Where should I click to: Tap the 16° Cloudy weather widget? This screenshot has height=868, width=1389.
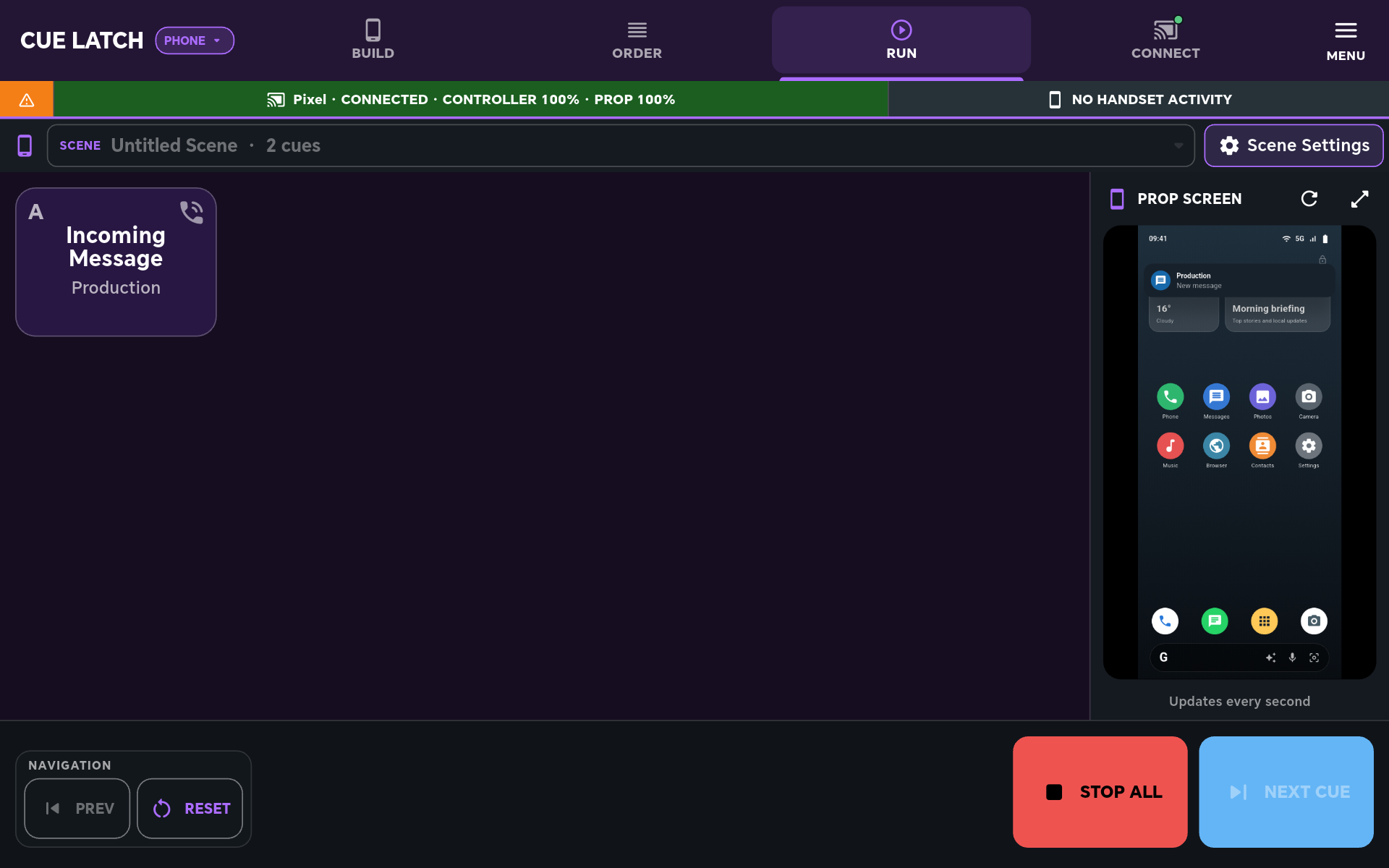[1184, 314]
